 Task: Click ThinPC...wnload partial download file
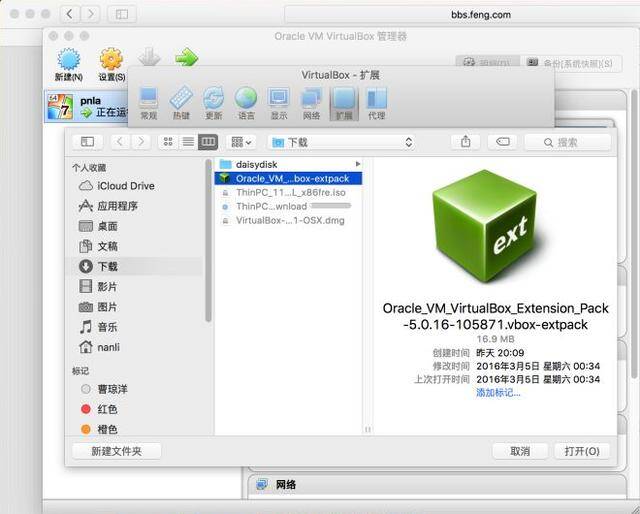[x=288, y=206]
